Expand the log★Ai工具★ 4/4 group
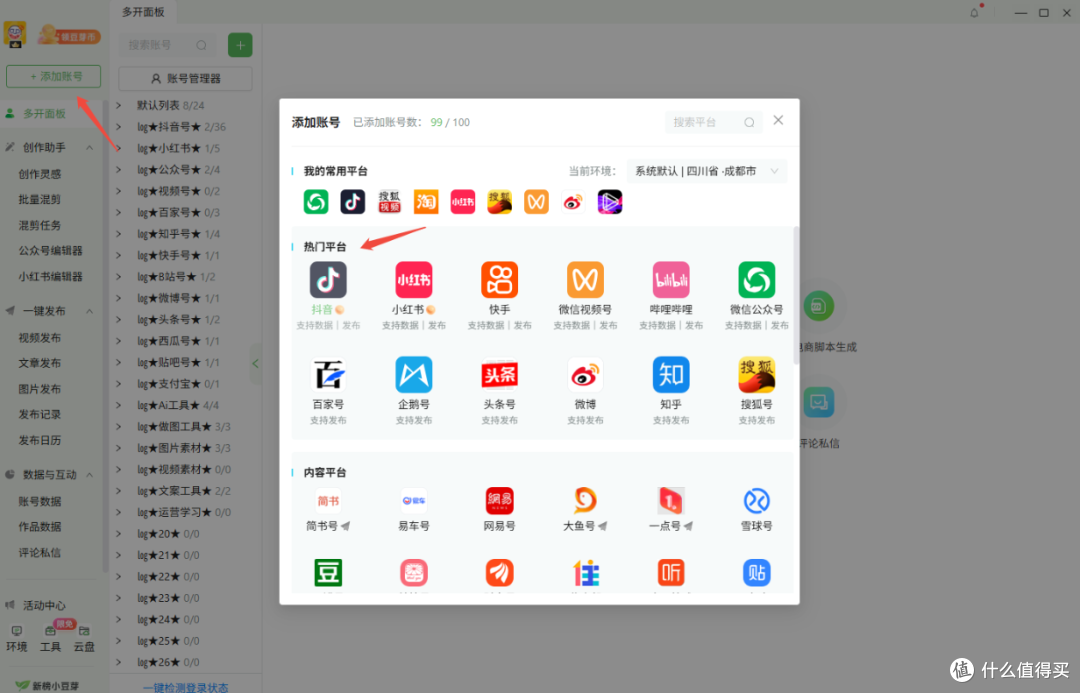The image size is (1080, 693). pos(118,405)
